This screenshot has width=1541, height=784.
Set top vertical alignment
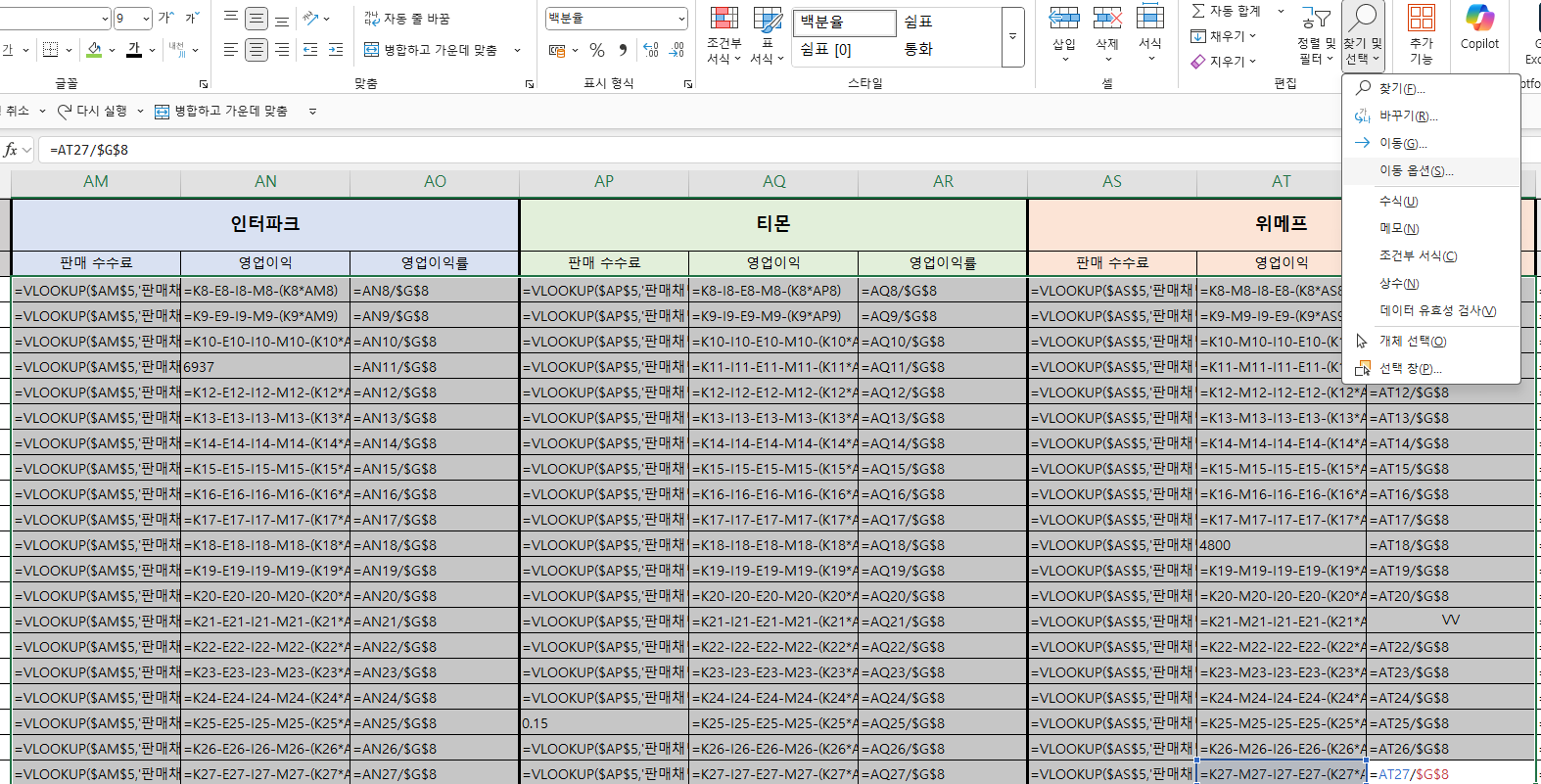click(231, 18)
